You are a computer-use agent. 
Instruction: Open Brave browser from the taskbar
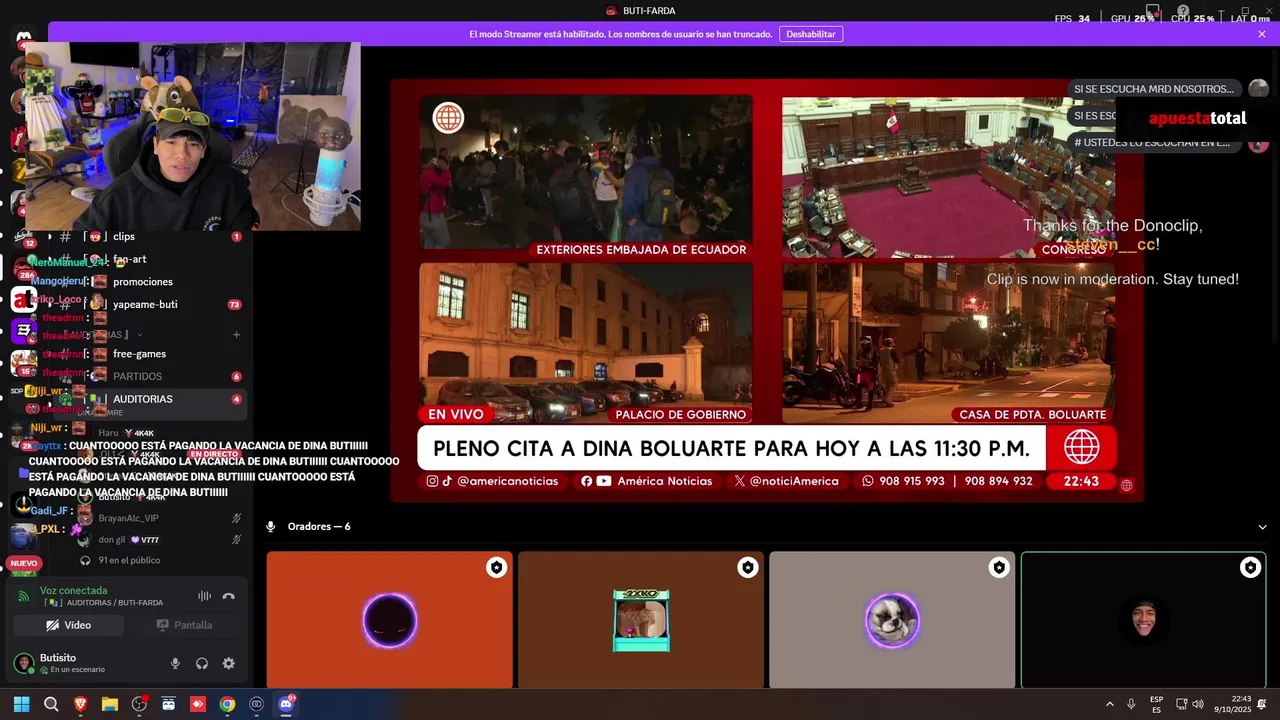pos(80,704)
